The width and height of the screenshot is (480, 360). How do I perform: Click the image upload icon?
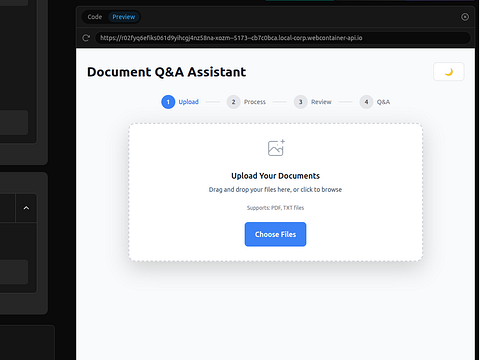[x=276, y=148]
